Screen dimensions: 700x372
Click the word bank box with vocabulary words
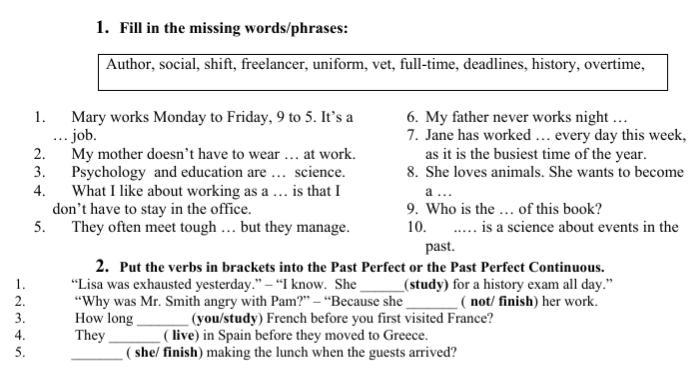click(x=383, y=72)
